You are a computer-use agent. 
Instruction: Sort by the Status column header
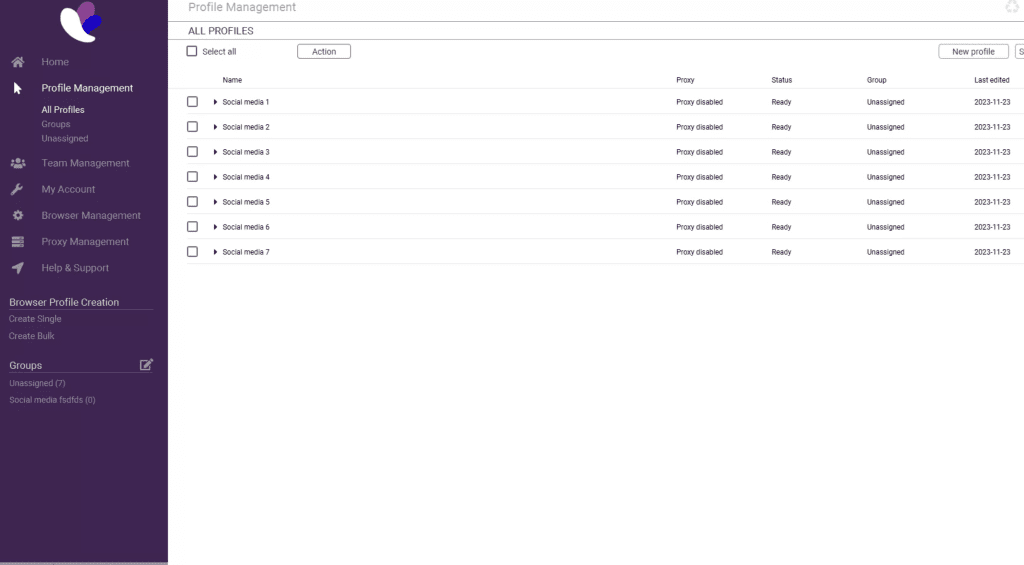781,80
